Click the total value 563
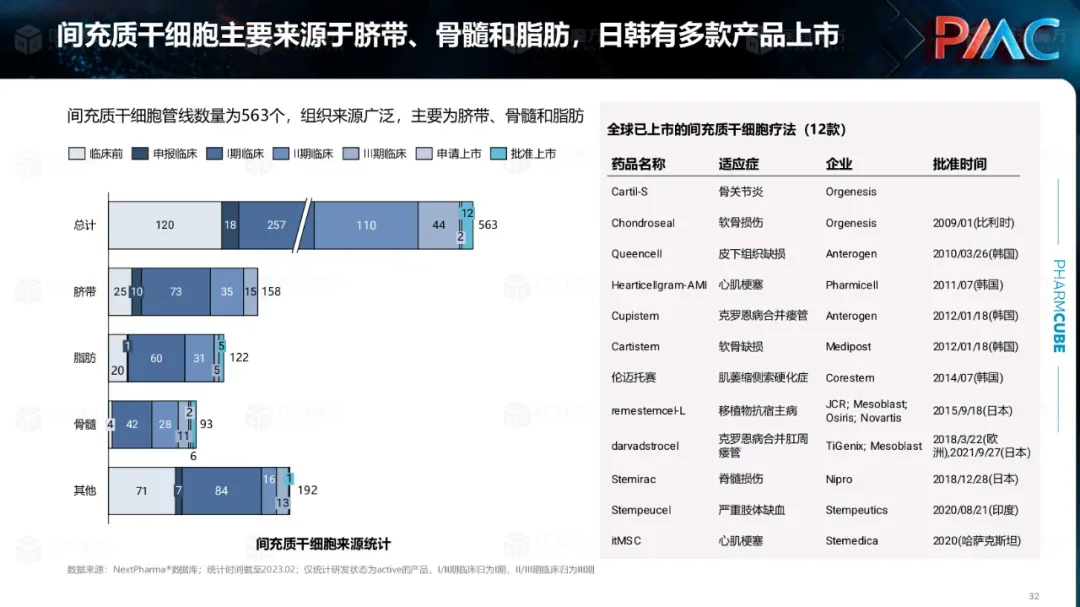The height and width of the screenshot is (607, 1080). [x=488, y=225]
